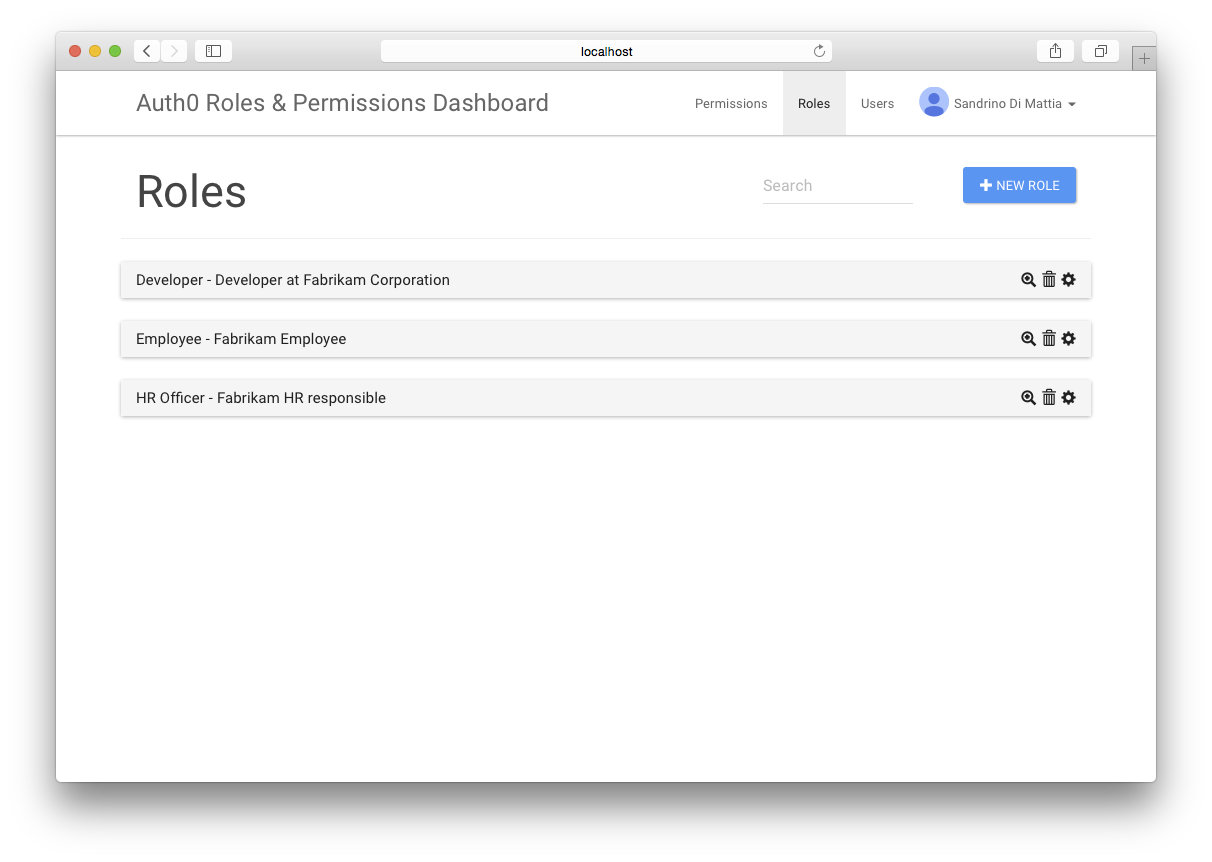
Task: View details of the Developer role
Action: [x=1028, y=280]
